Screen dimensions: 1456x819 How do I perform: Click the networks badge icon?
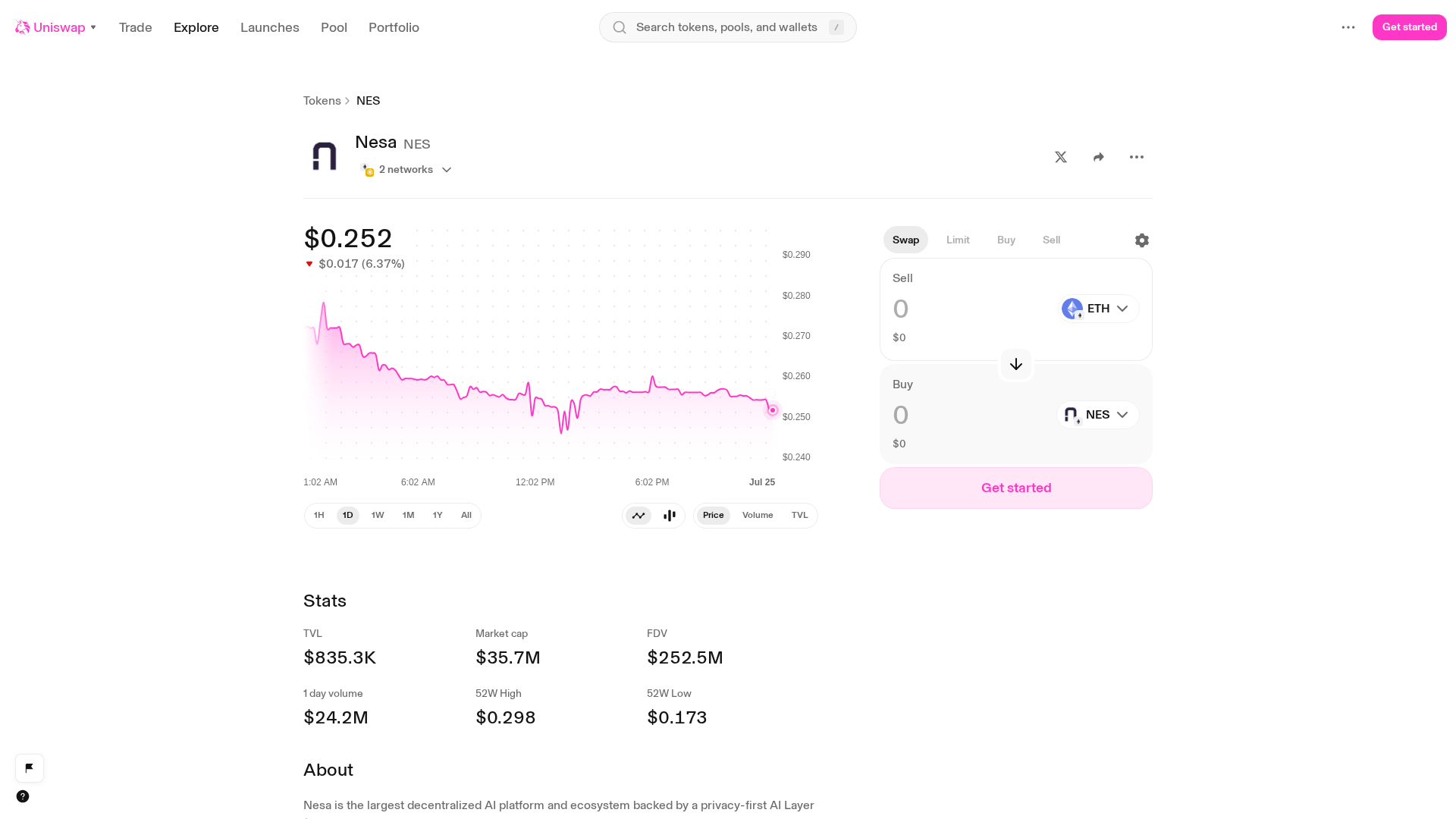tap(367, 170)
